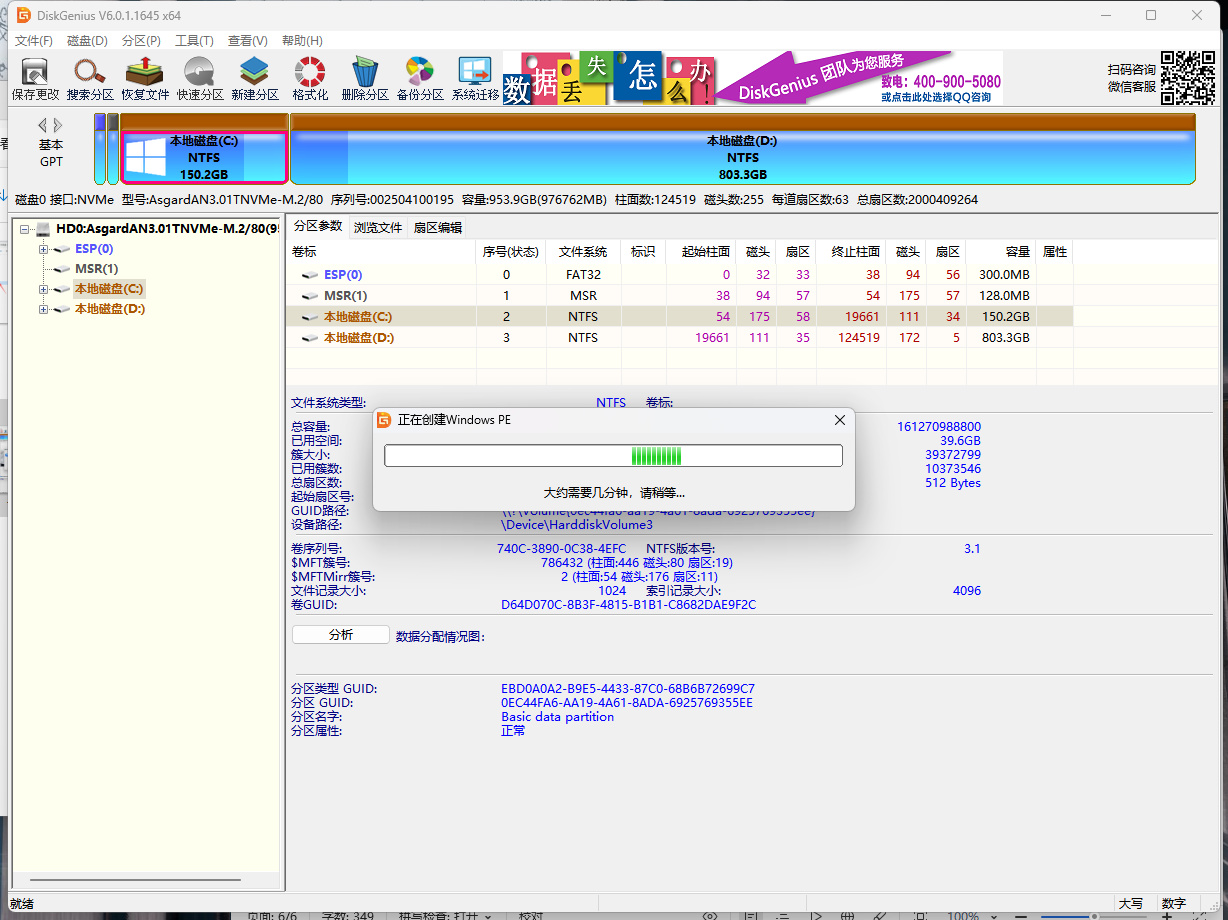Click the 容量 column header
The width and height of the screenshot is (1228, 920).
point(1001,252)
